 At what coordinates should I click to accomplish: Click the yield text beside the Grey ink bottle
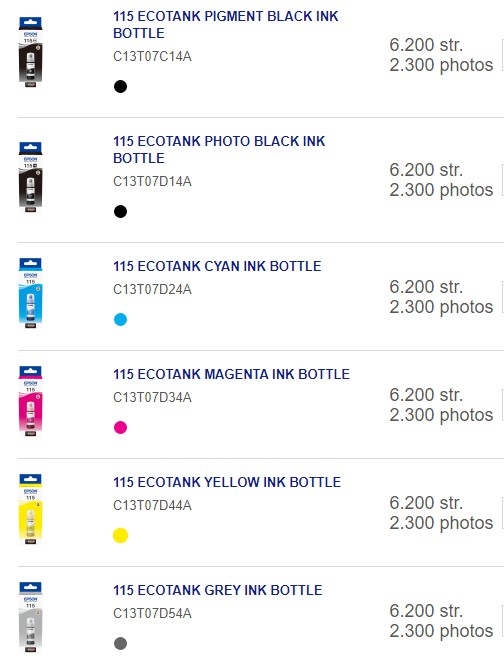[441, 621]
